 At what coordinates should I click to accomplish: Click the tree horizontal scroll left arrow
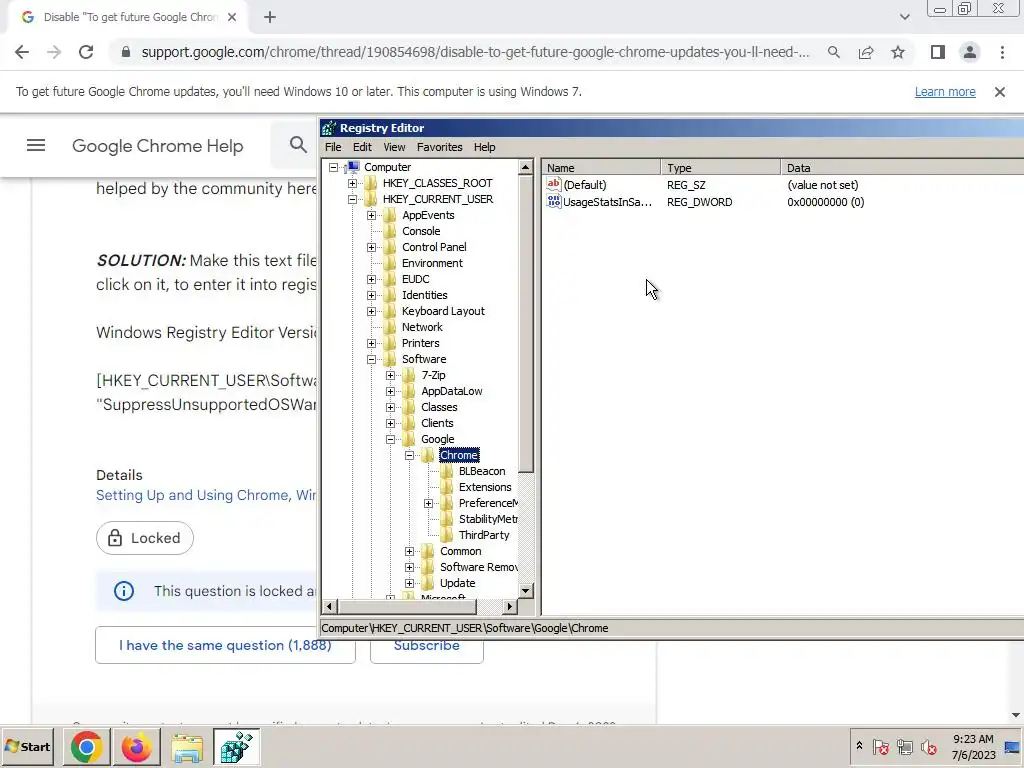[329, 607]
